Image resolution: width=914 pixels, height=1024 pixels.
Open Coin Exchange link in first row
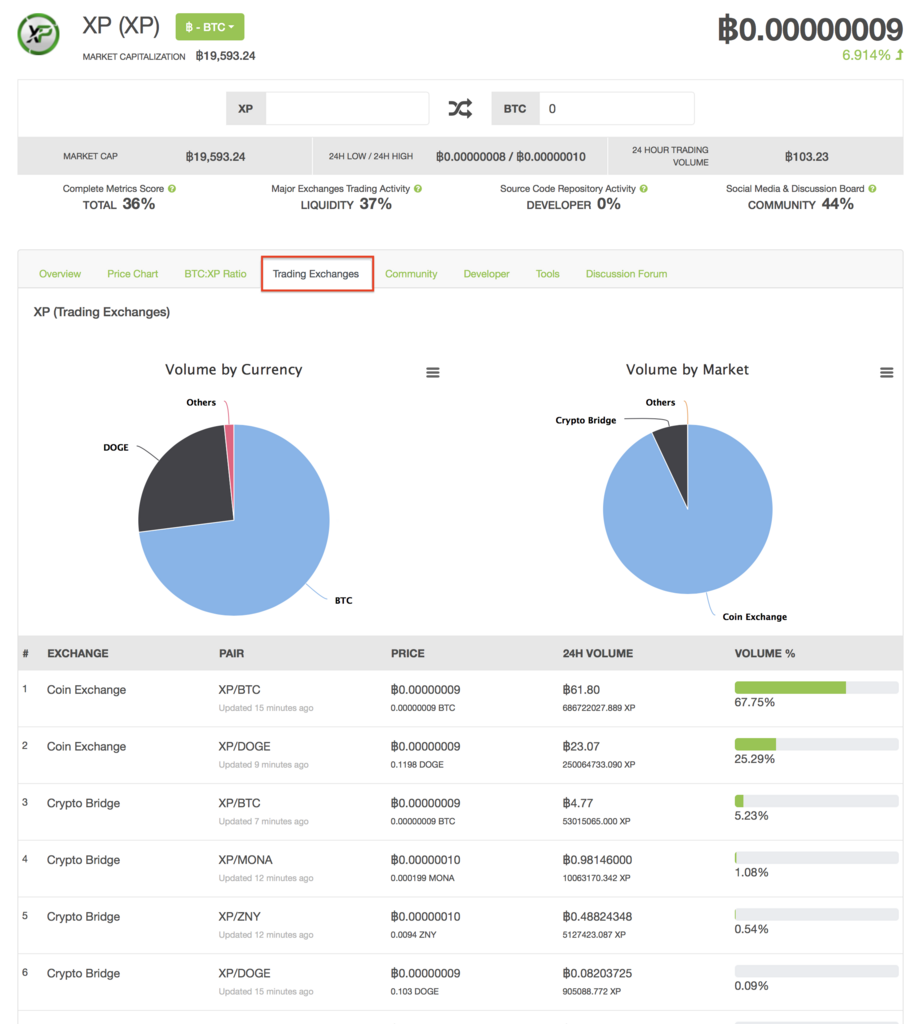pos(86,690)
